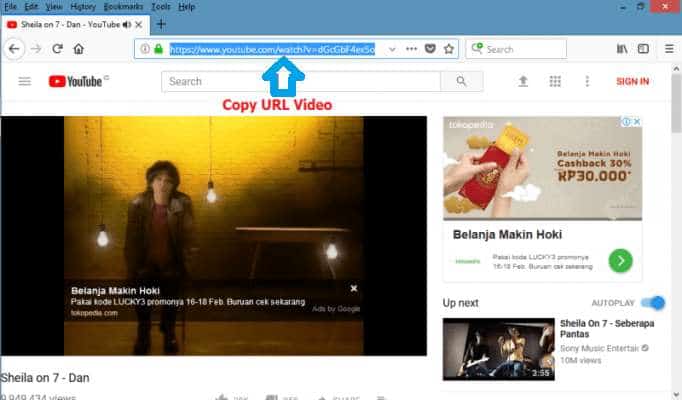Open address bar history dropdown arrow
The image size is (682, 400).
[392, 49]
